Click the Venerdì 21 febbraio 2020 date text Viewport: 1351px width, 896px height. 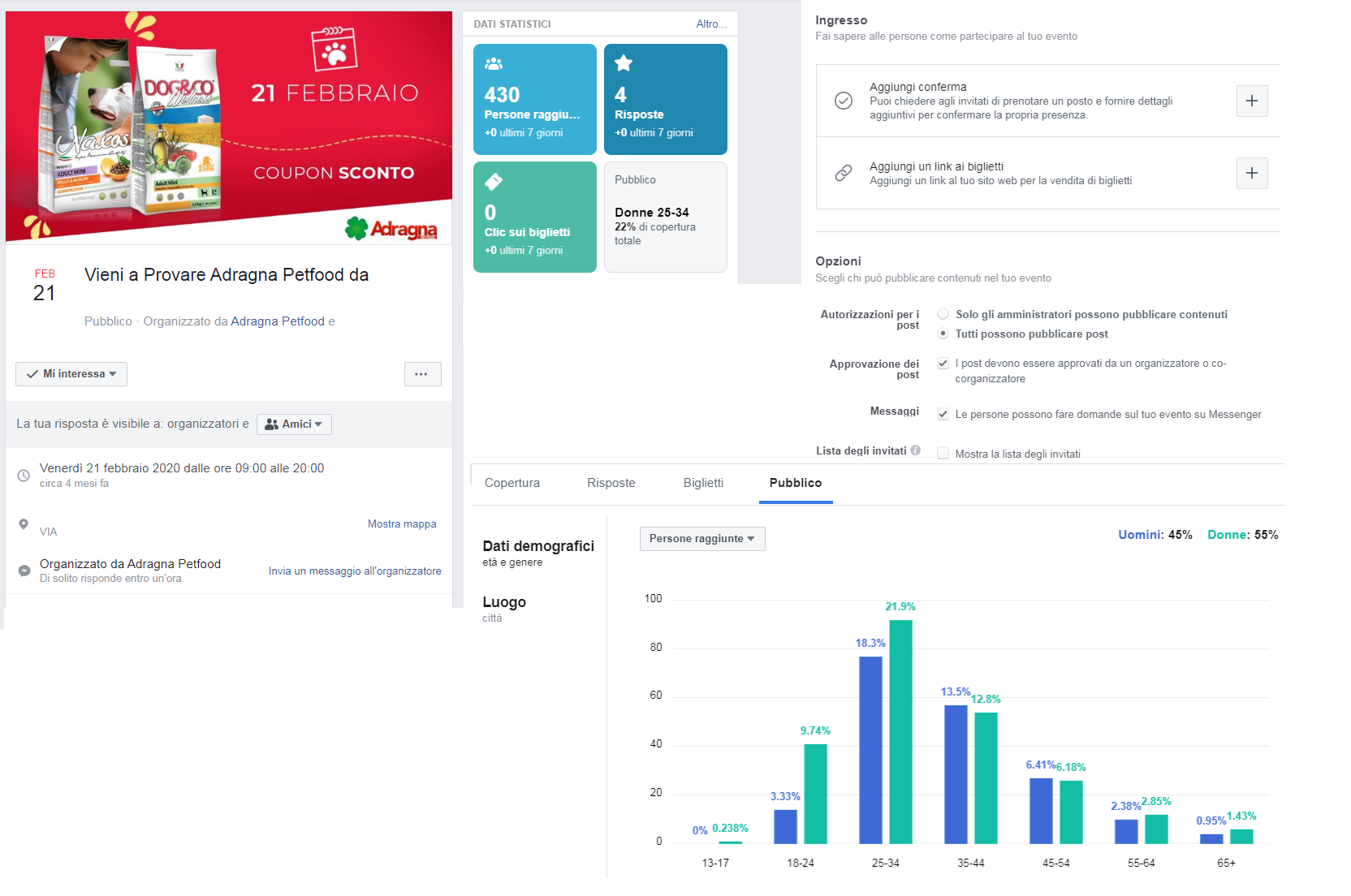coord(182,468)
